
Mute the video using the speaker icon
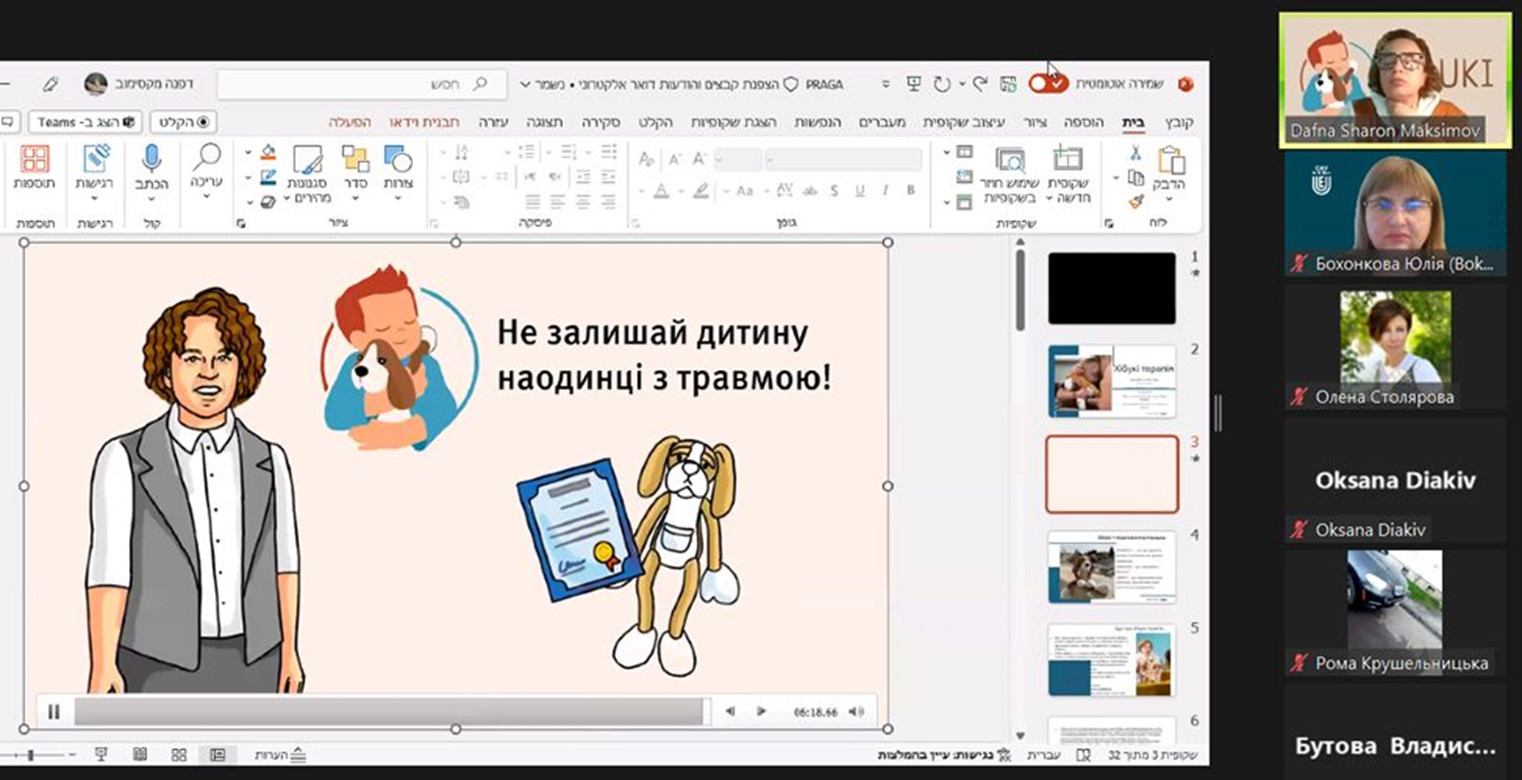pos(856,712)
